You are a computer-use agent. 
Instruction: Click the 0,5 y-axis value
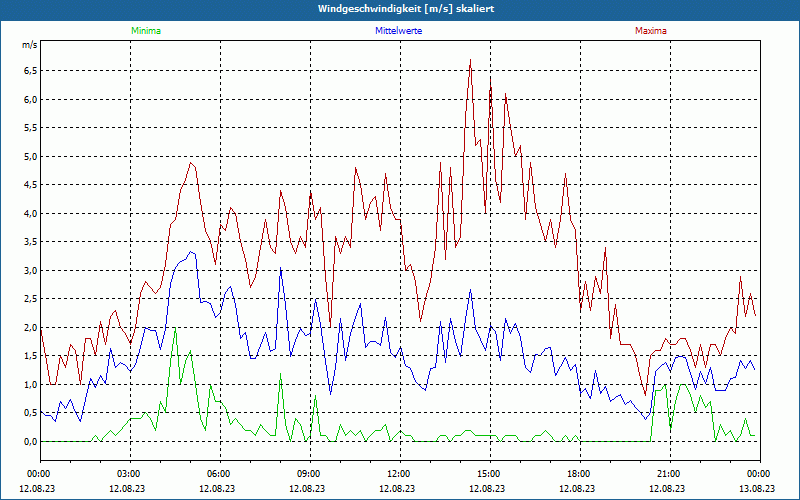tap(30, 413)
